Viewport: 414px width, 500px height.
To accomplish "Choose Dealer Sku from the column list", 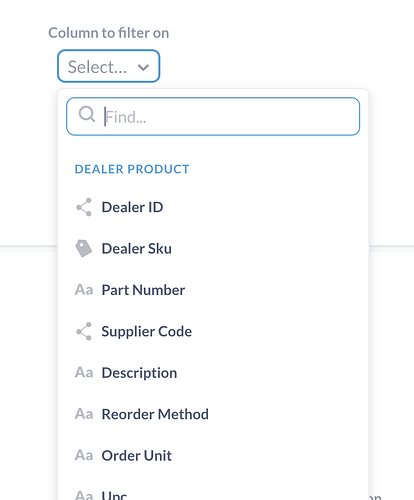I will [x=213, y=248].
